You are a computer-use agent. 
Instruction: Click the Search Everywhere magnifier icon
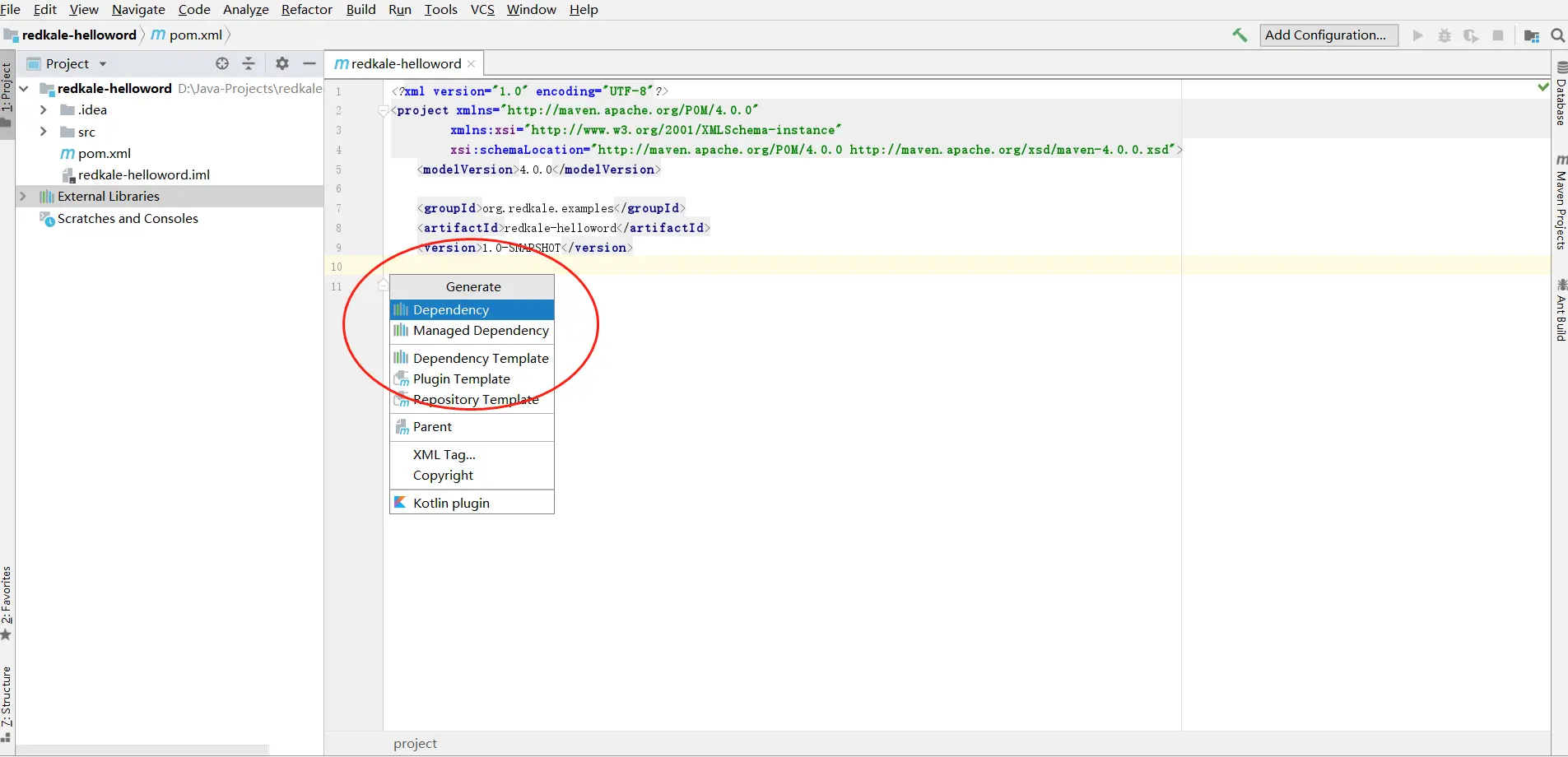(1557, 35)
